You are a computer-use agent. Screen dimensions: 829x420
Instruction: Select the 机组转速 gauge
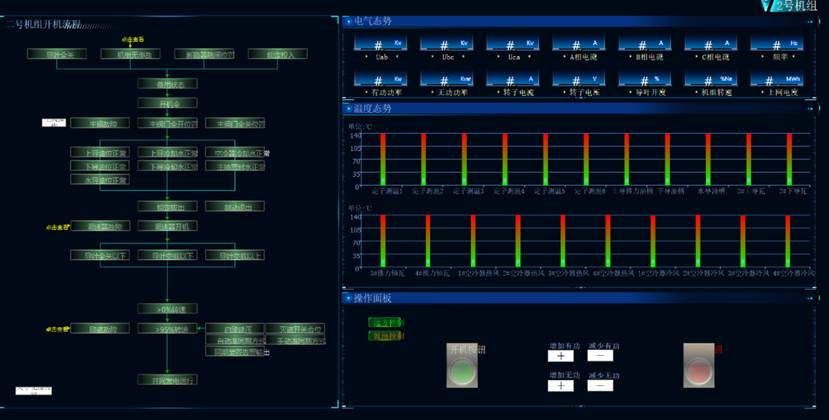[x=711, y=79]
